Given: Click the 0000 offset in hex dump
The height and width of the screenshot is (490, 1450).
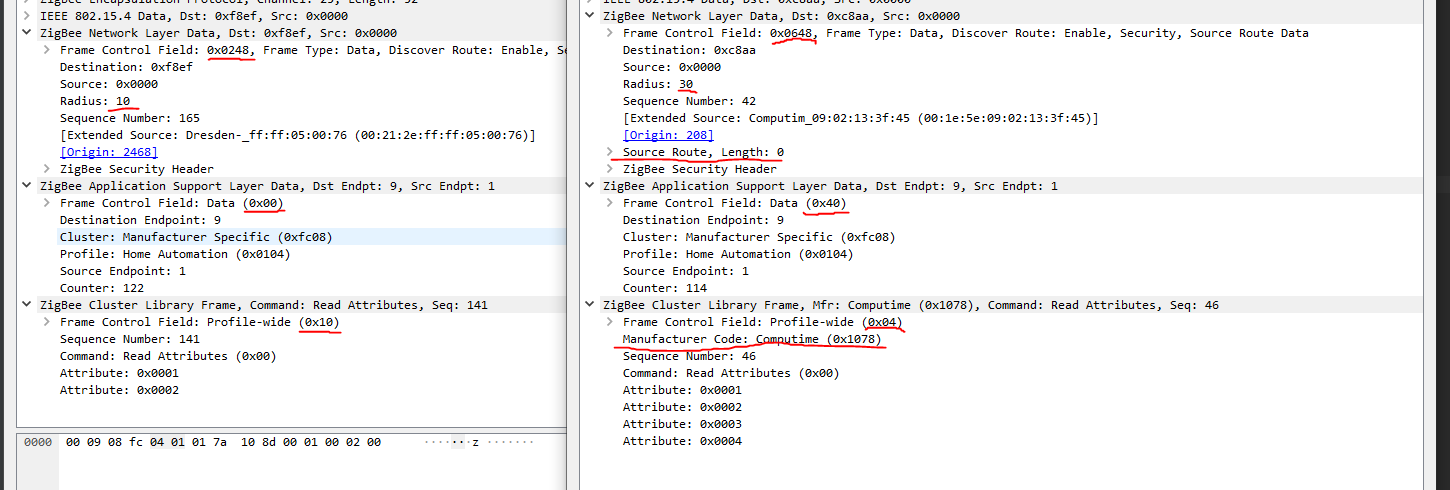Looking at the screenshot, I should pos(37,441).
